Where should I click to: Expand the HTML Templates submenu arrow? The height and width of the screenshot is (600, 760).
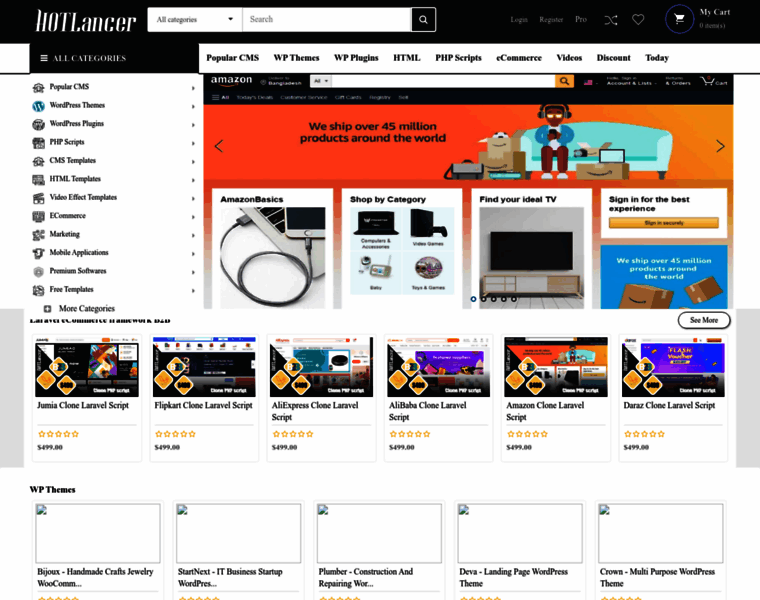[x=193, y=180]
